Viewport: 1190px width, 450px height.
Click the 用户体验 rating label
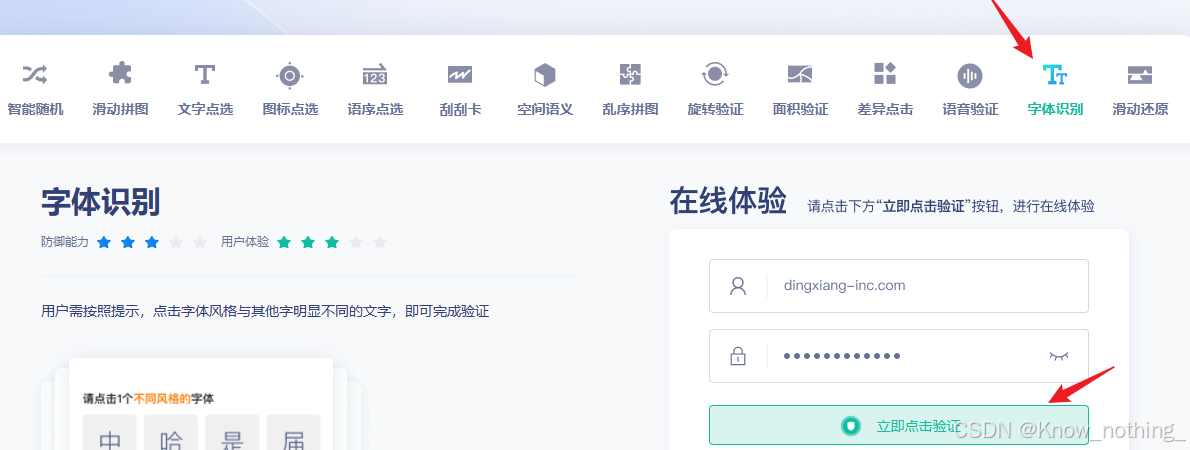(244, 242)
